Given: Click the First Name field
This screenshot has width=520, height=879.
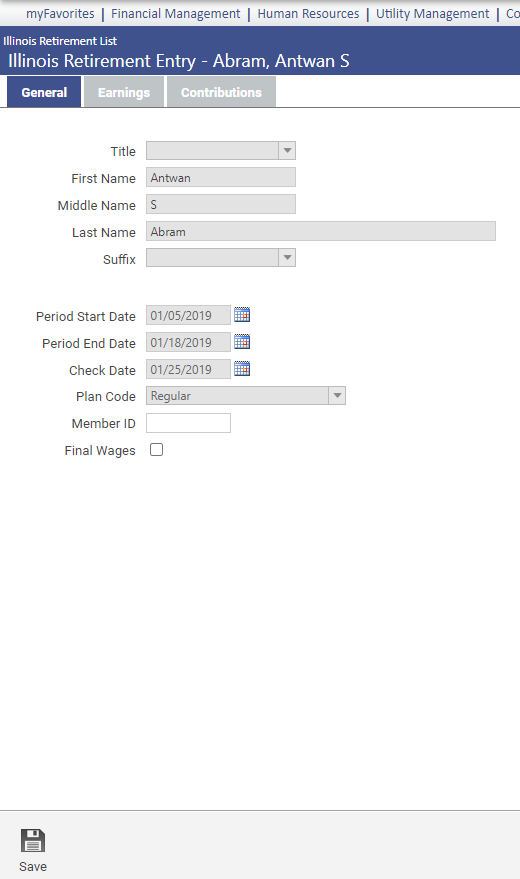Looking at the screenshot, I should (221, 177).
